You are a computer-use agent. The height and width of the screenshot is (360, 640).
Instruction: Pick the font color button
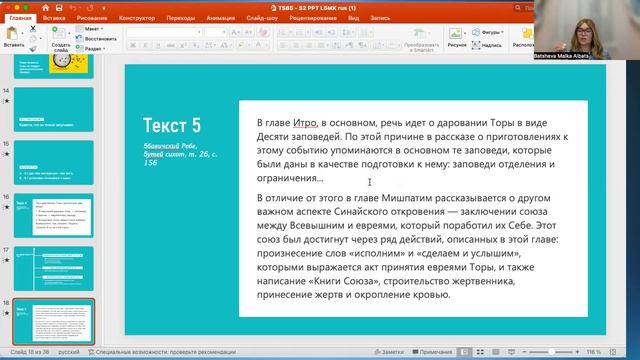click(258, 45)
